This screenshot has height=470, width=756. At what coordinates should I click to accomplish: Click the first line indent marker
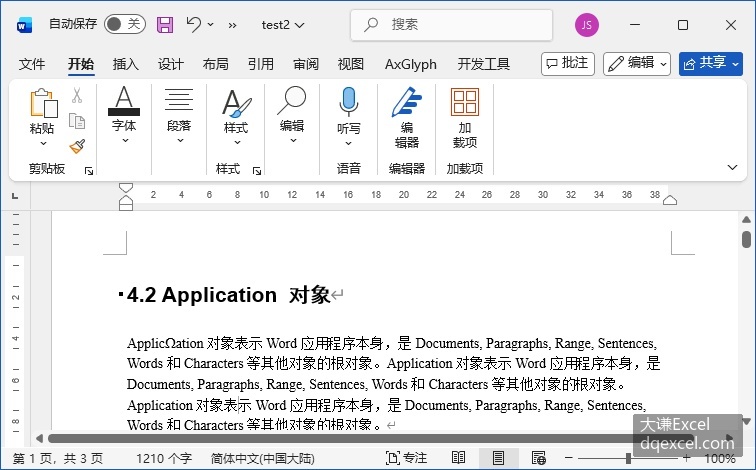[125, 188]
